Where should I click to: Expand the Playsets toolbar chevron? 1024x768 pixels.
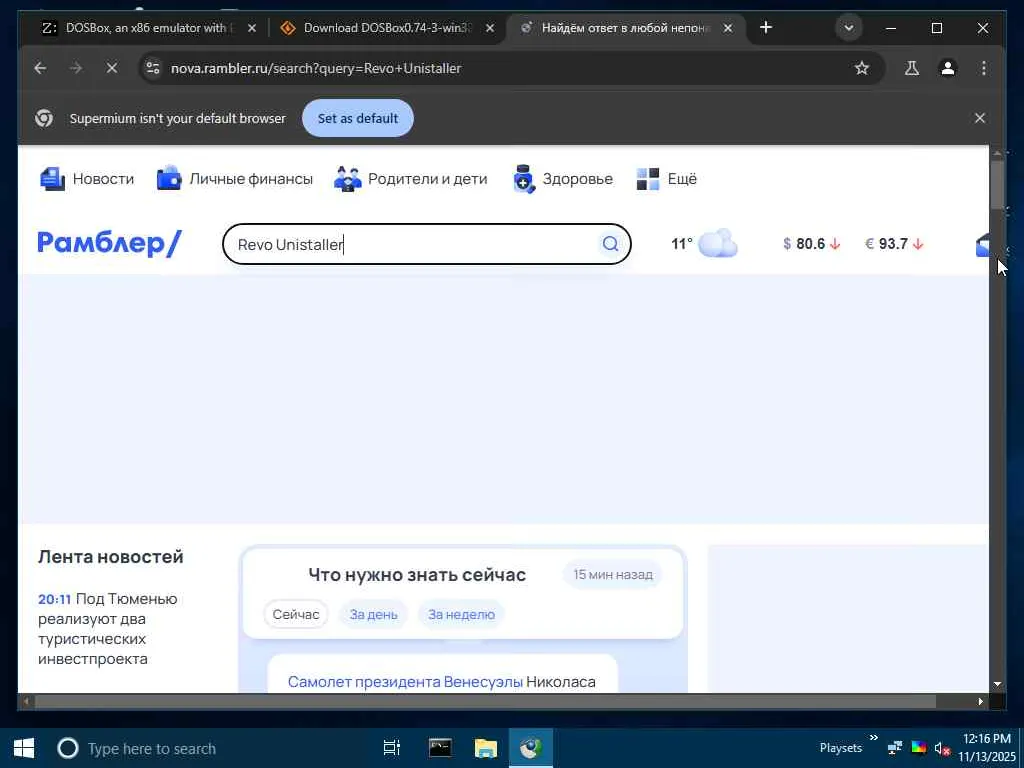point(873,738)
